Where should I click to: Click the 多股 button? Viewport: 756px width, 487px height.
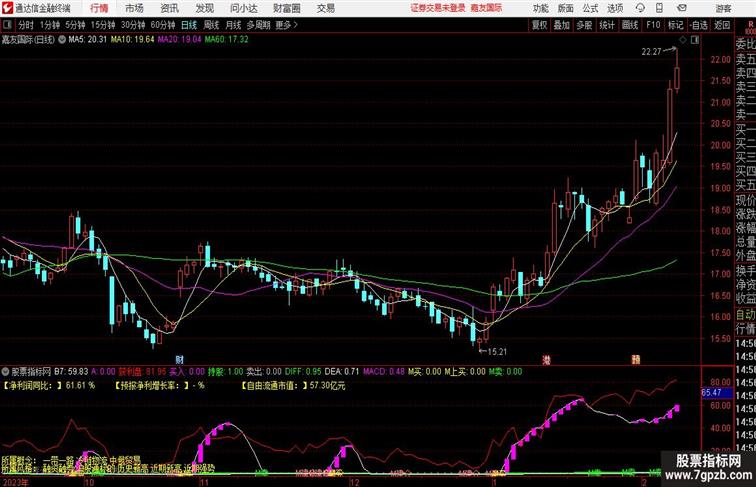click(x=584, y=25)
